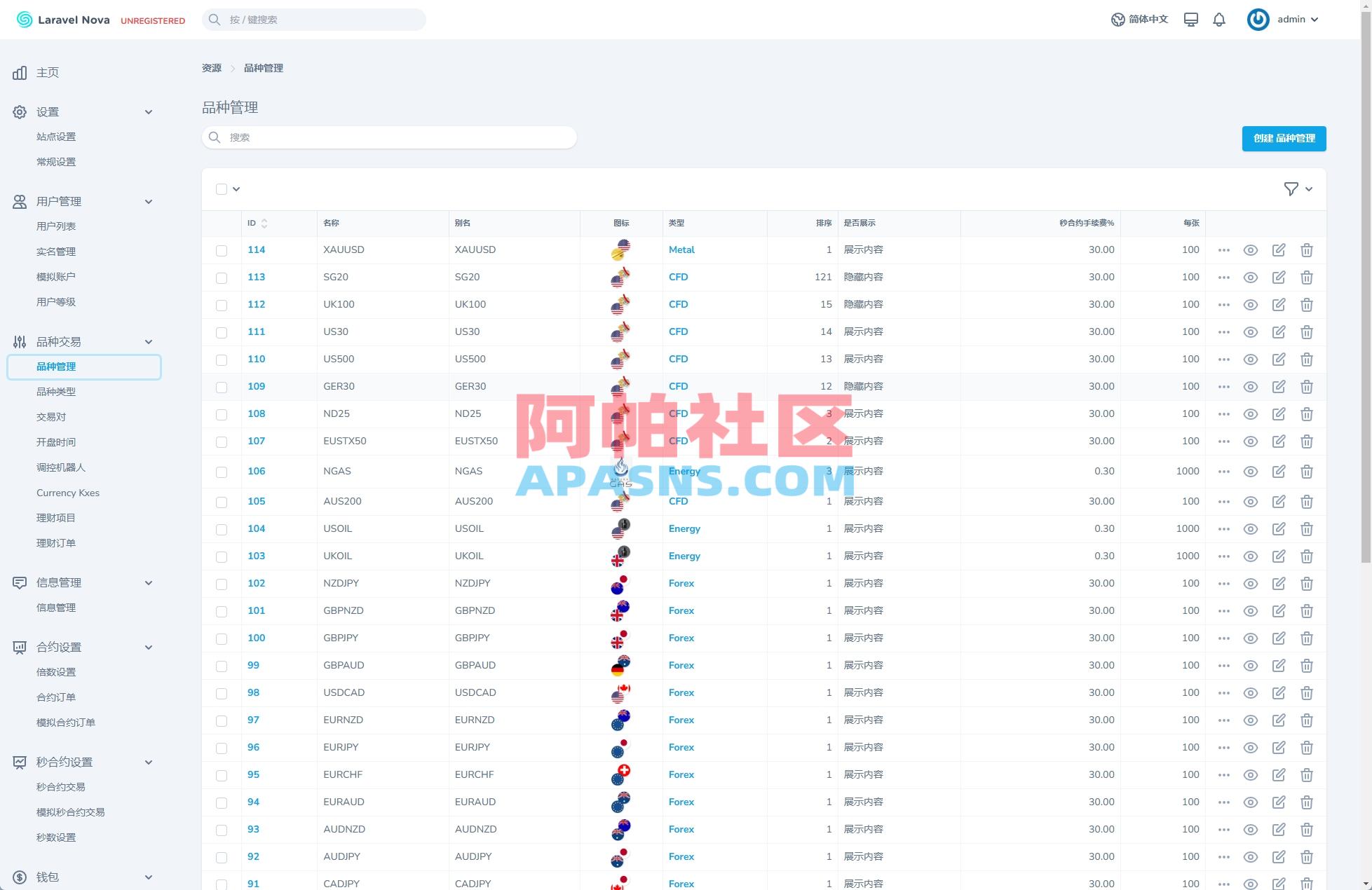The image size is (1372, 890).
Task: Type in the table search field
Action: [390, 137]
